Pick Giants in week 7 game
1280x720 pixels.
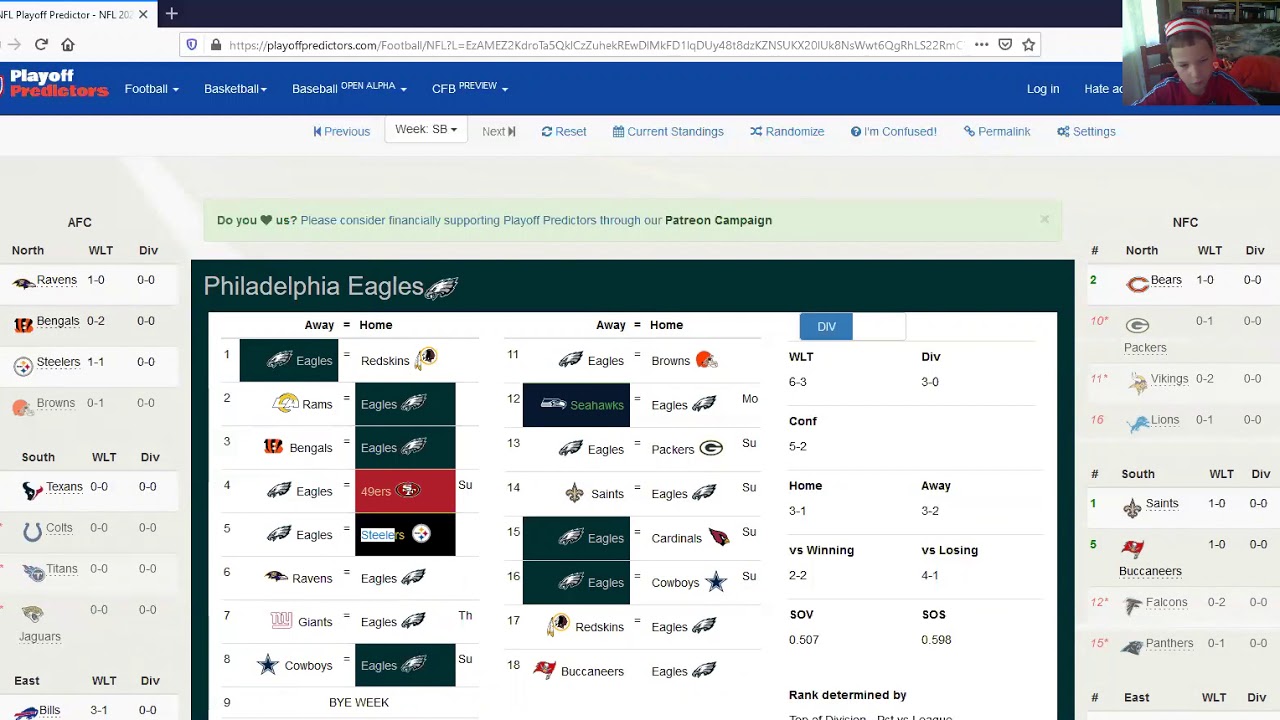[290, 621]
